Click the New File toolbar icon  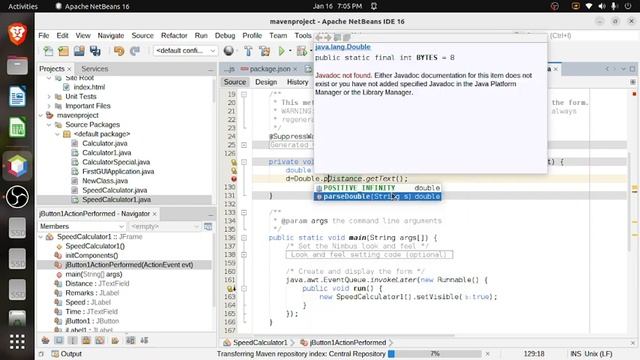48,51
